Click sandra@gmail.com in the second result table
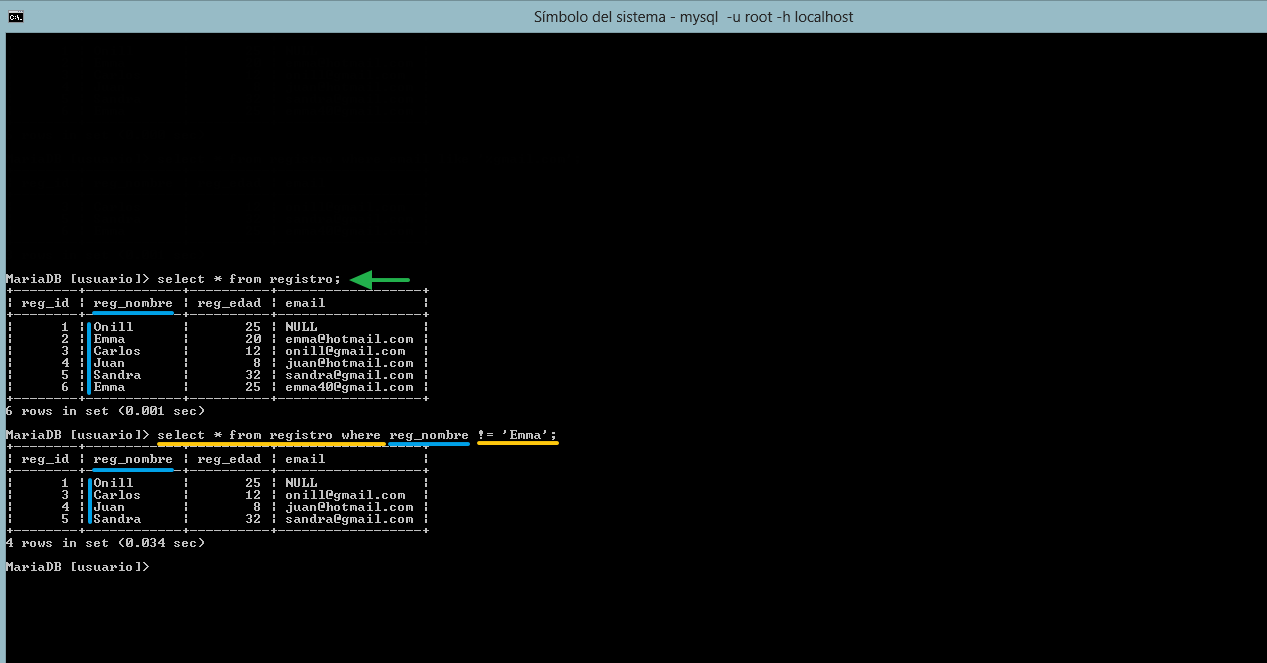1267x663 pixels. coord(349,519)
